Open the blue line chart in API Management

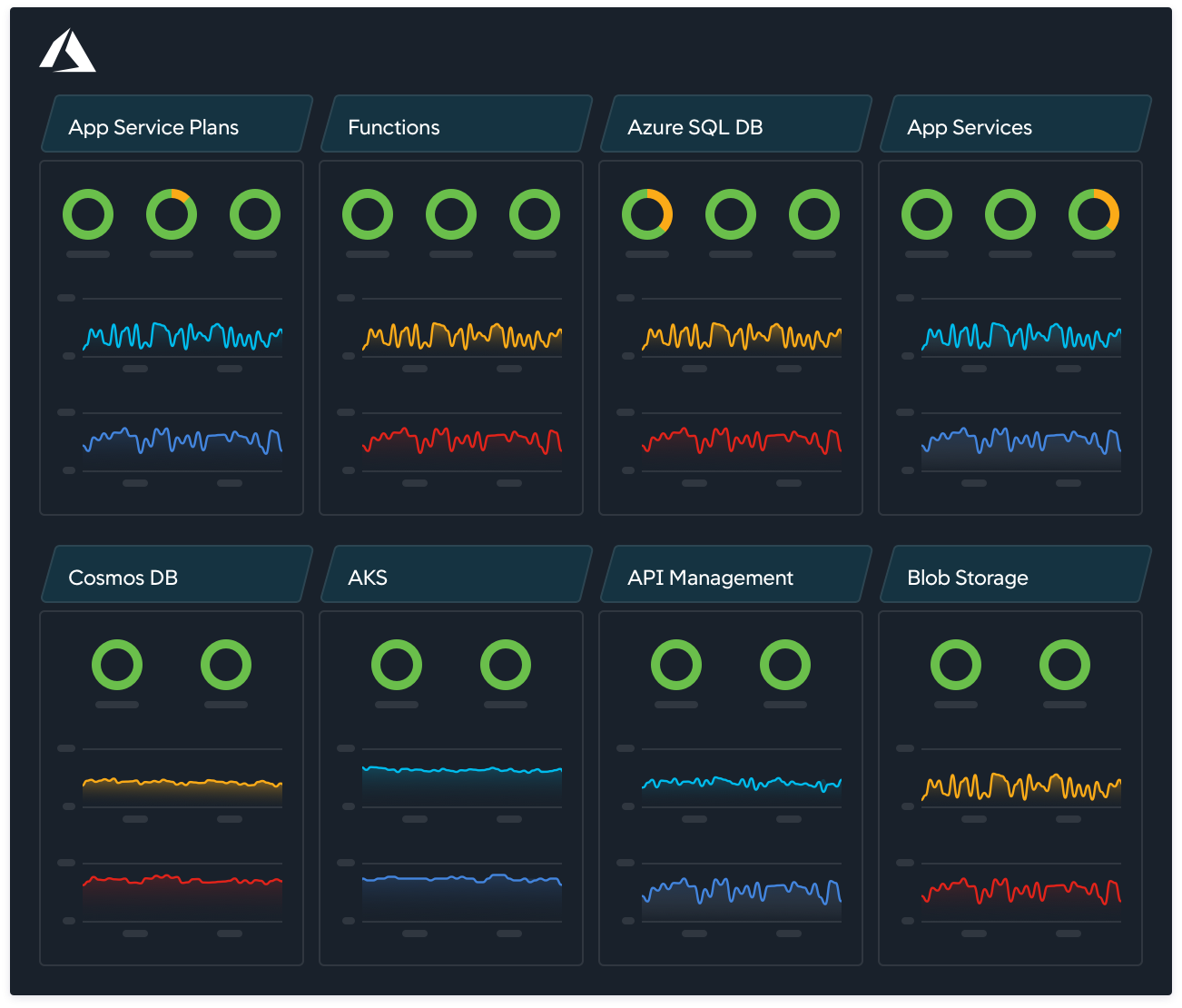[742, 893]
